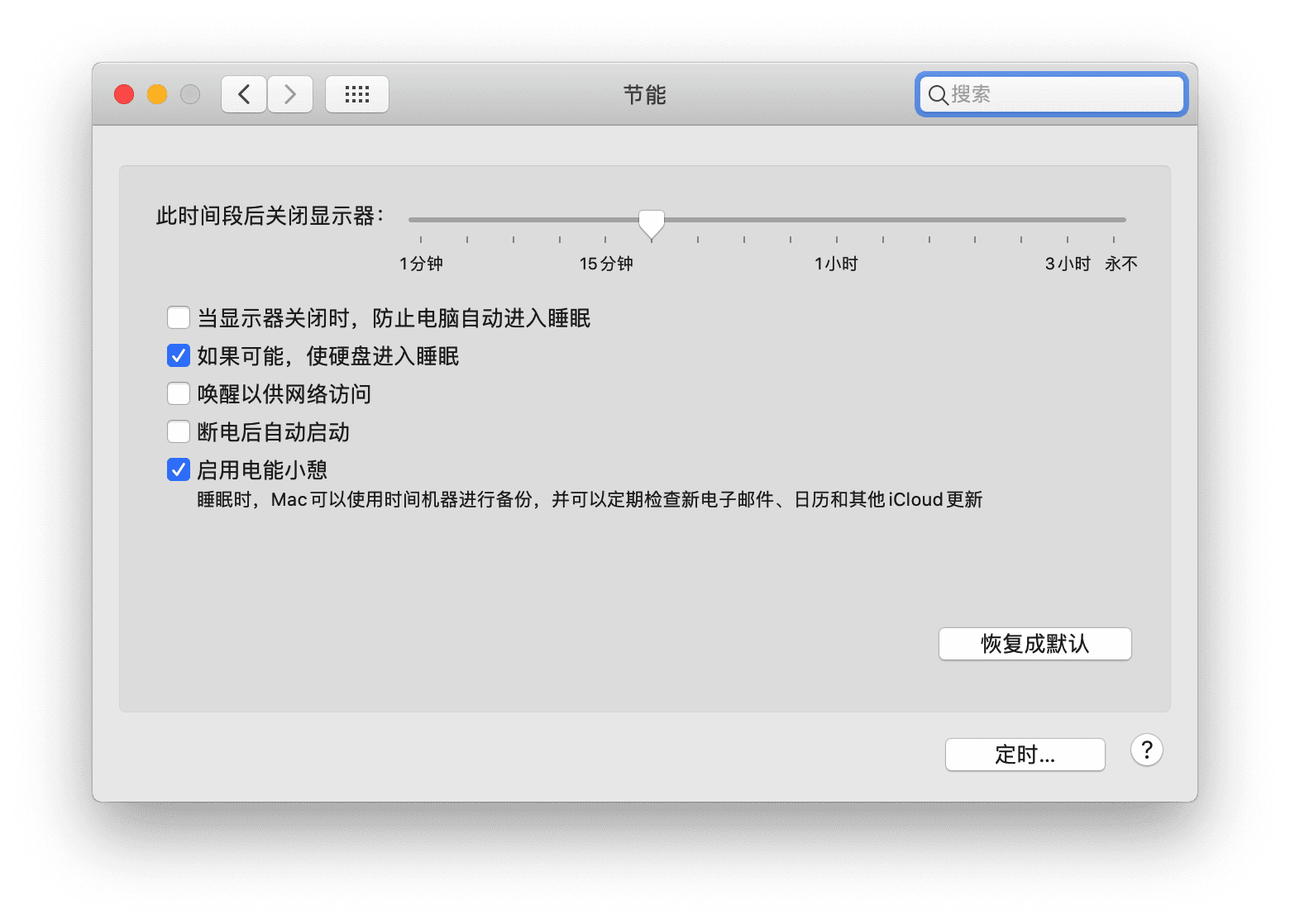Click the 1分钟 label under the slider
Image resolution: width=1290 pixels, height=924 pixels.
421,264
